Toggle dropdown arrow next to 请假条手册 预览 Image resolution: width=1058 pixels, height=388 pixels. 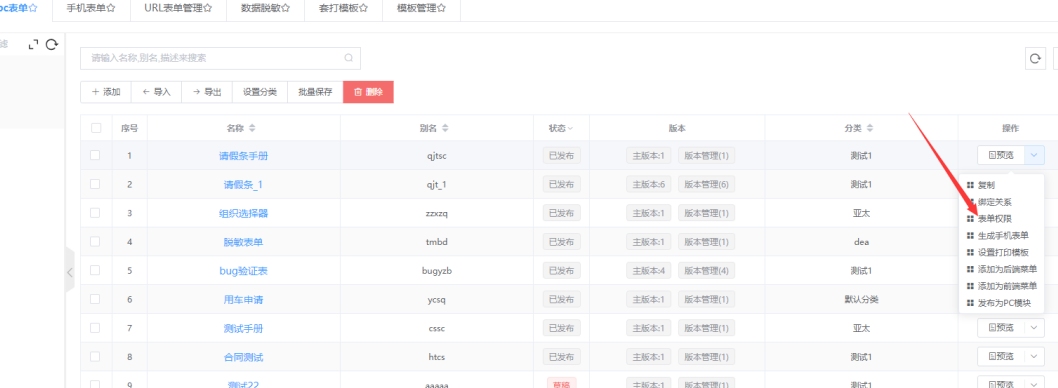1034,155
